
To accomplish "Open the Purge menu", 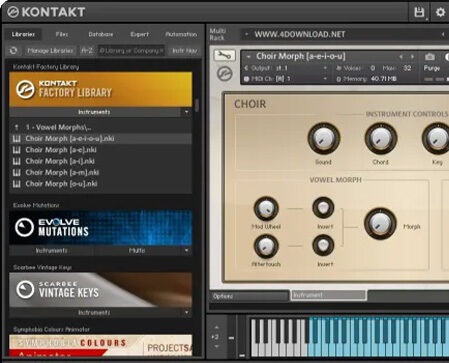I will click(432, 68).
